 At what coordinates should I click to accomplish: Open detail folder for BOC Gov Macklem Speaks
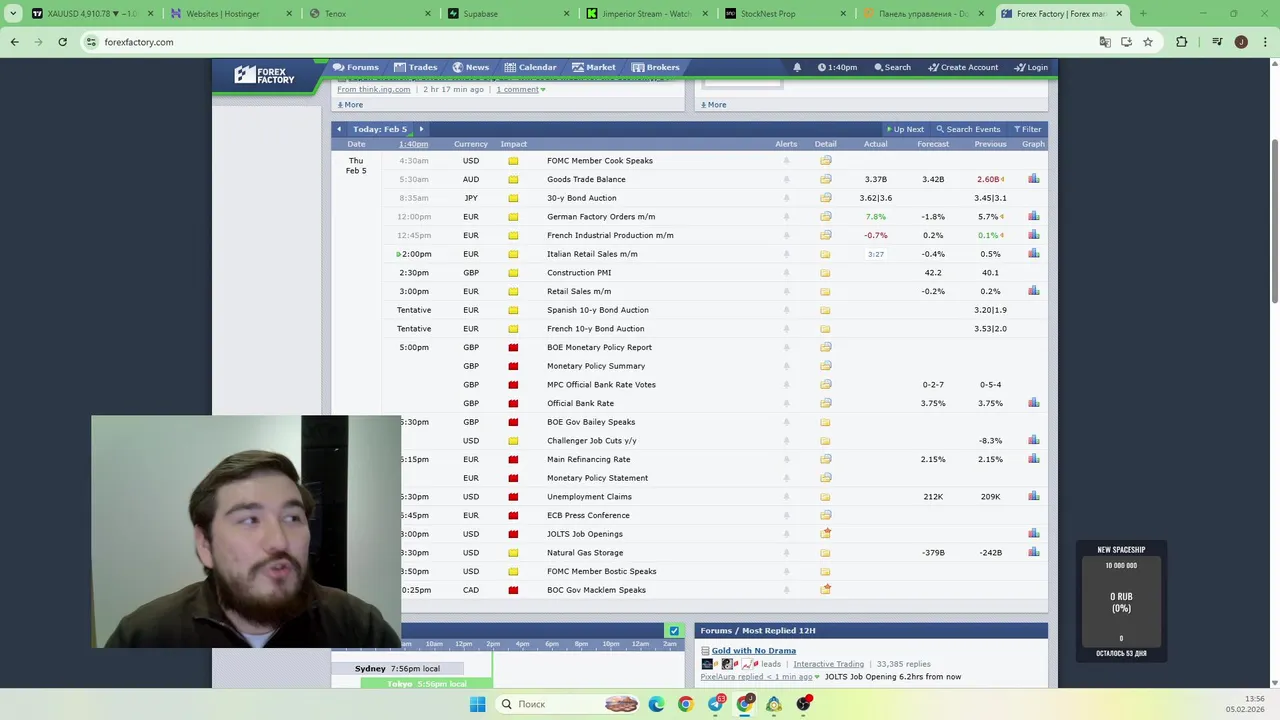point(825,590)
